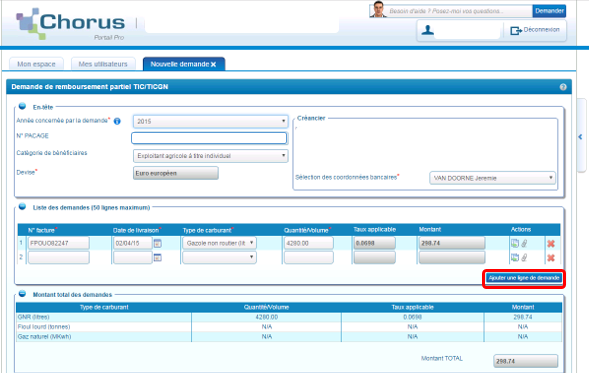Switch to the Mes utilisateurs tab

pos(103,64)
